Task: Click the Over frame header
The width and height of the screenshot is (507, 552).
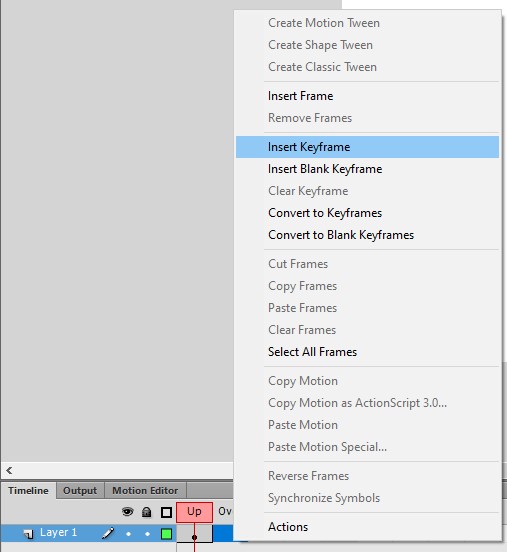Action: 224,512
